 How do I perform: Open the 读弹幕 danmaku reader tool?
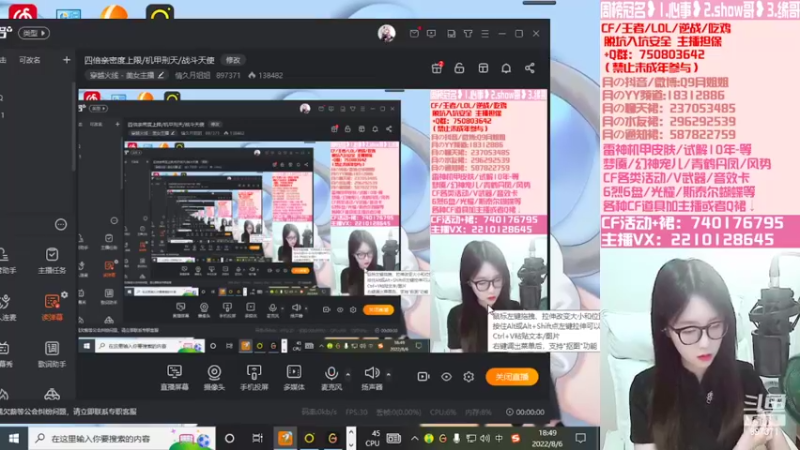(52, 307)
